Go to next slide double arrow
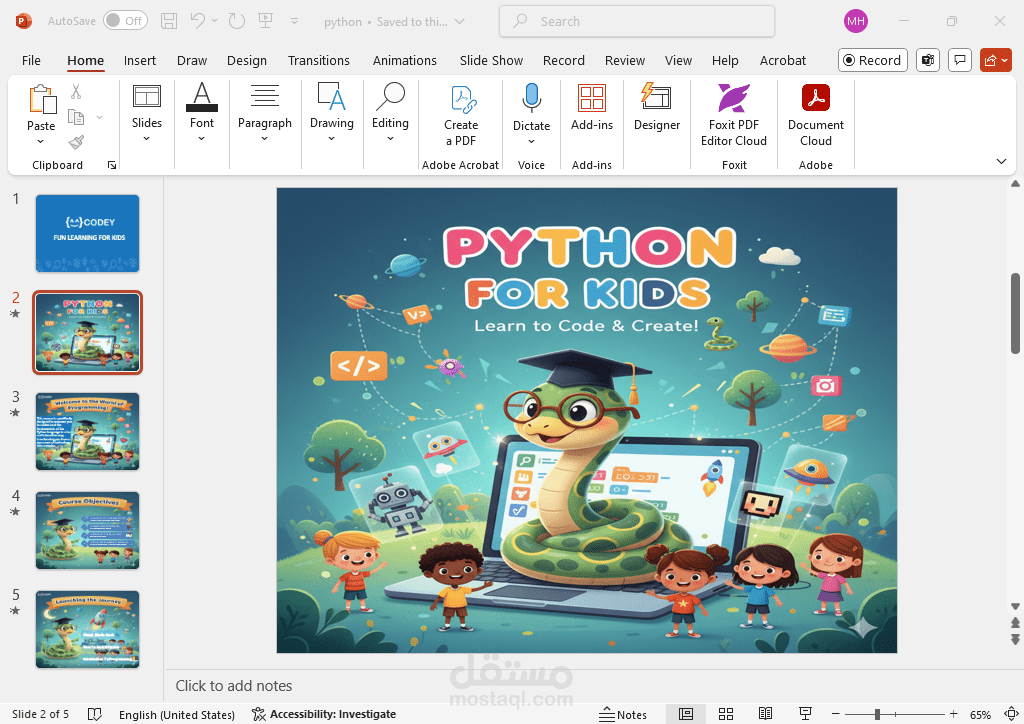Image resolution: width=1024 pixels, height=724 pixels. coord(1015,638)
